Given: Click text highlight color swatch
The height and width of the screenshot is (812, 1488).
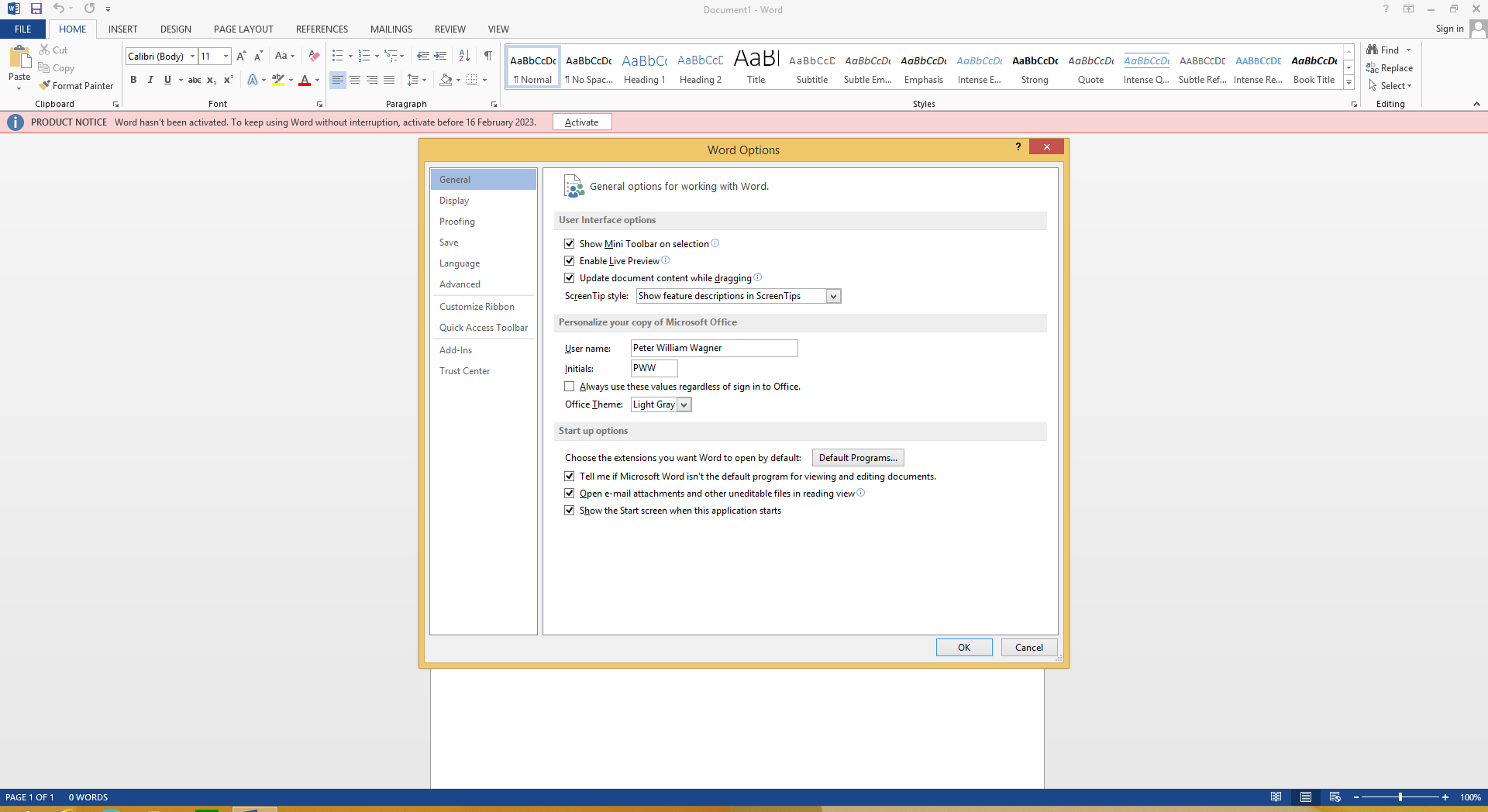Looking at the screenshot, I should [278, 80].
